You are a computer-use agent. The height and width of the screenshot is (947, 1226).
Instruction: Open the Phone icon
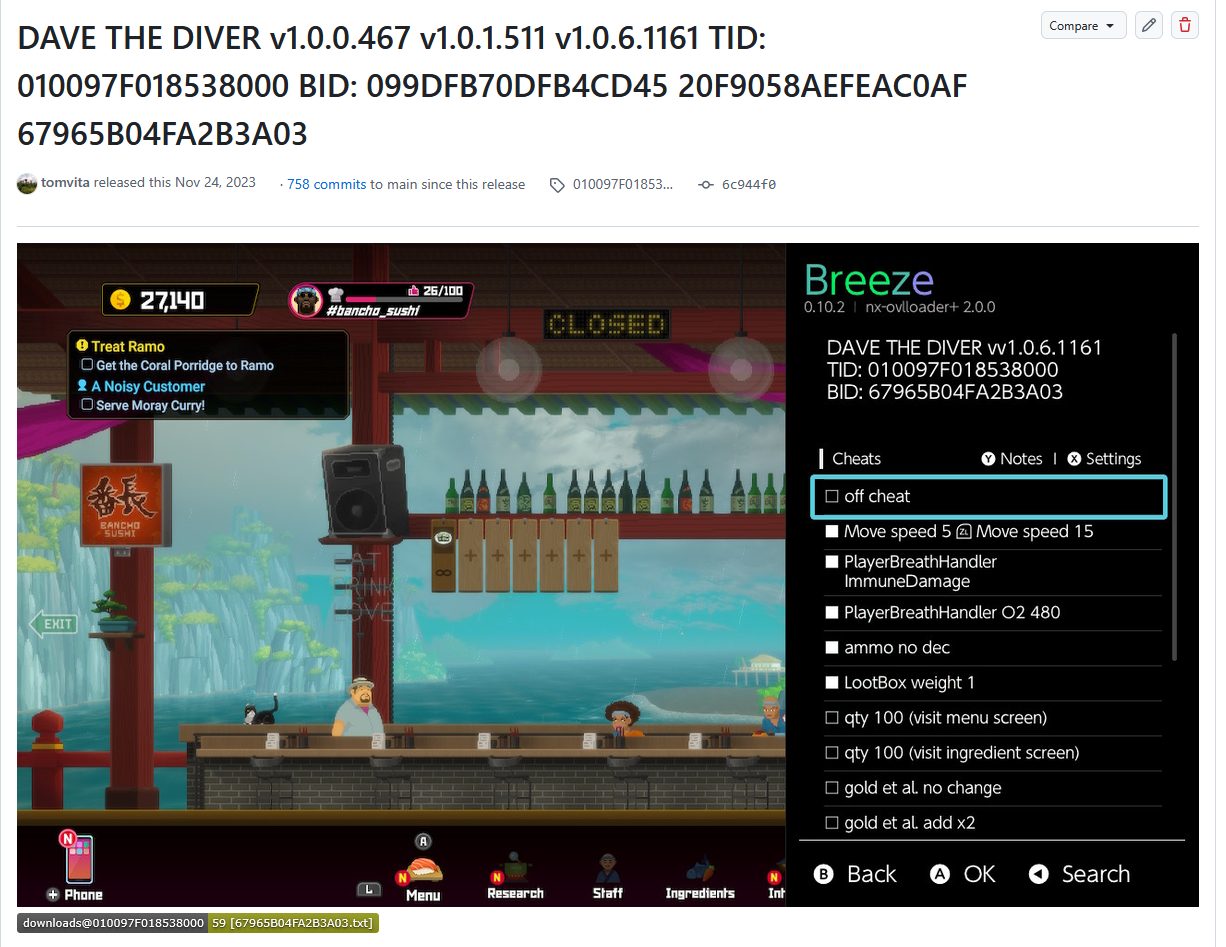(x=79, y=859)
